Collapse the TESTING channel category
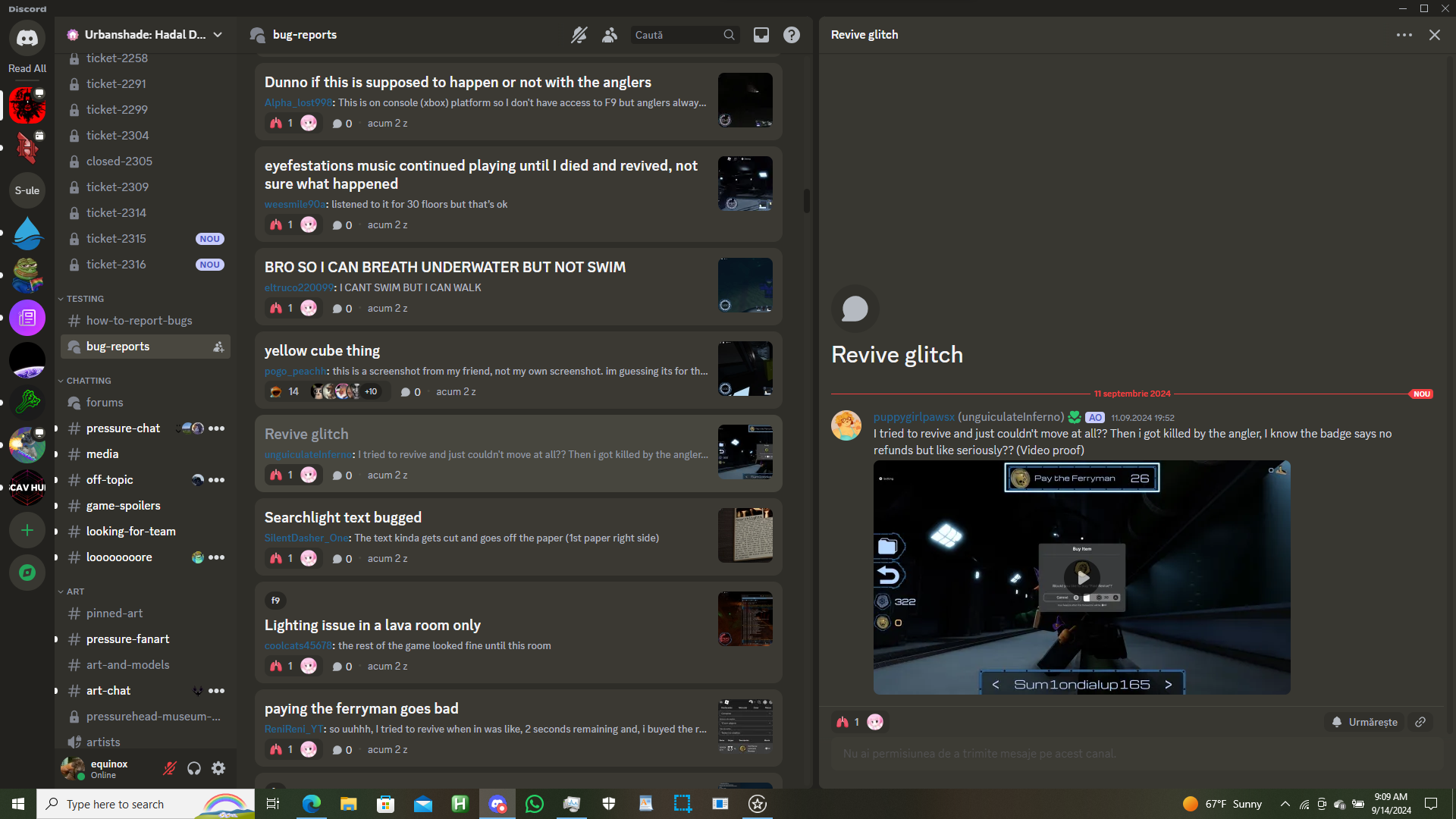Image resolution: width=1456 pixels, height=819 pixels. 84,299
